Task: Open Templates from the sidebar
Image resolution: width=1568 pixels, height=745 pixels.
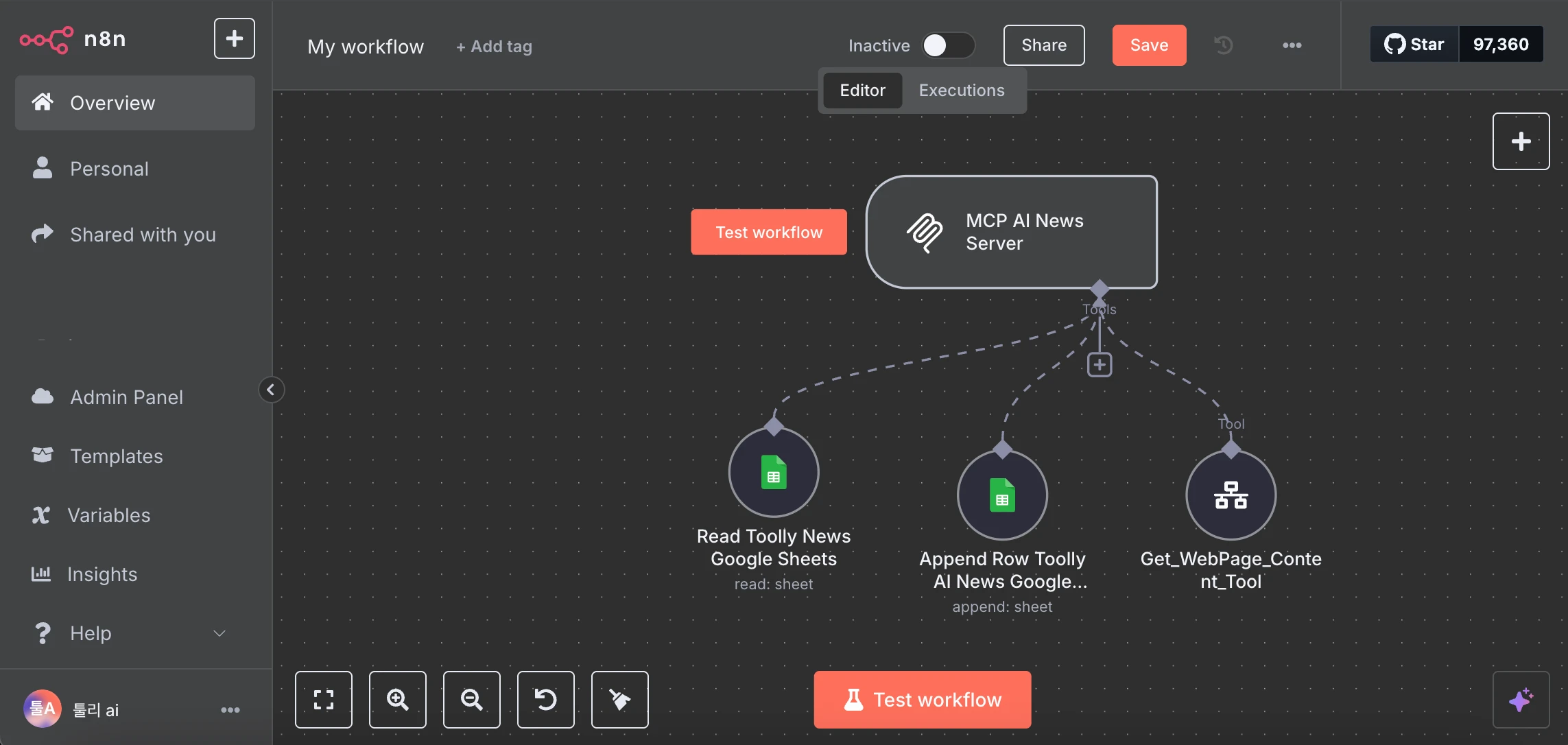Action: tap(135, 456)
